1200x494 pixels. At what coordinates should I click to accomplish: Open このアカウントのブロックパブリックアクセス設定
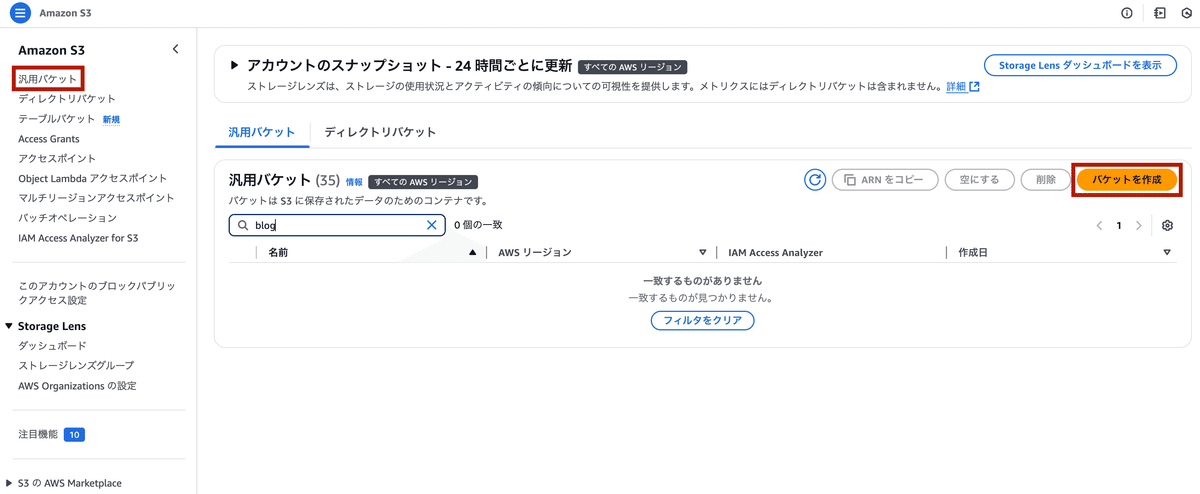pos(96,293)
